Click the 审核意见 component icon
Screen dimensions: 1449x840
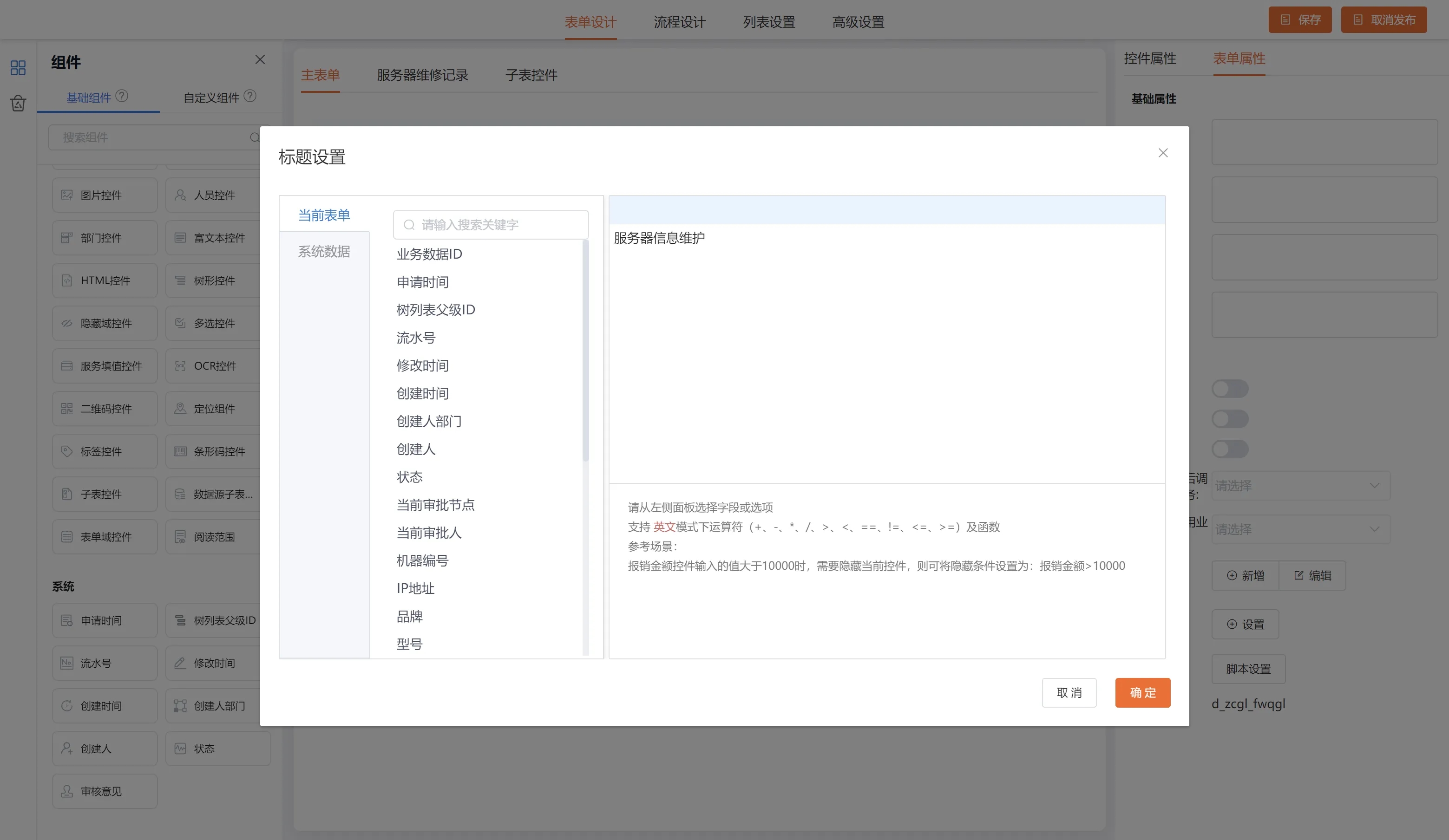pos(67,791)
